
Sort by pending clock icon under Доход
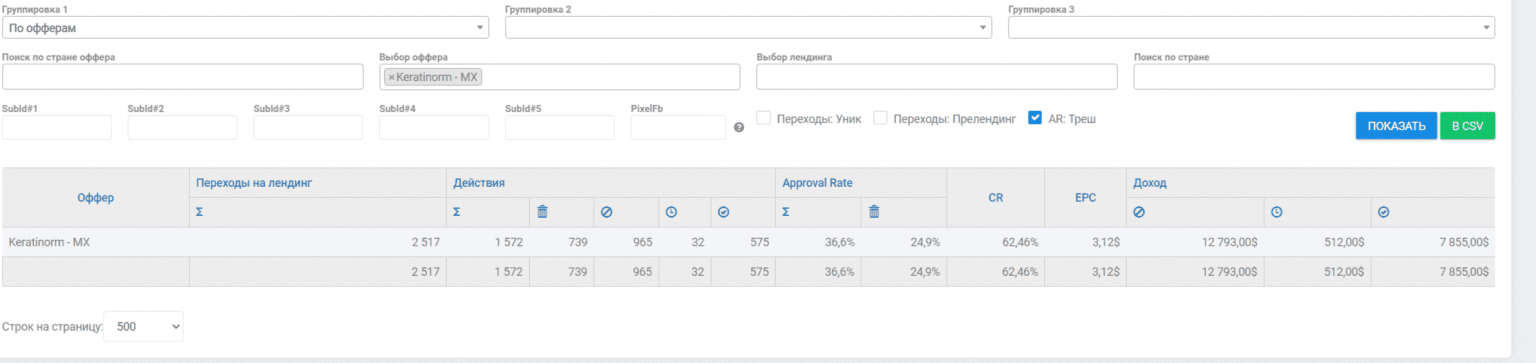(x=1277, y=212)
